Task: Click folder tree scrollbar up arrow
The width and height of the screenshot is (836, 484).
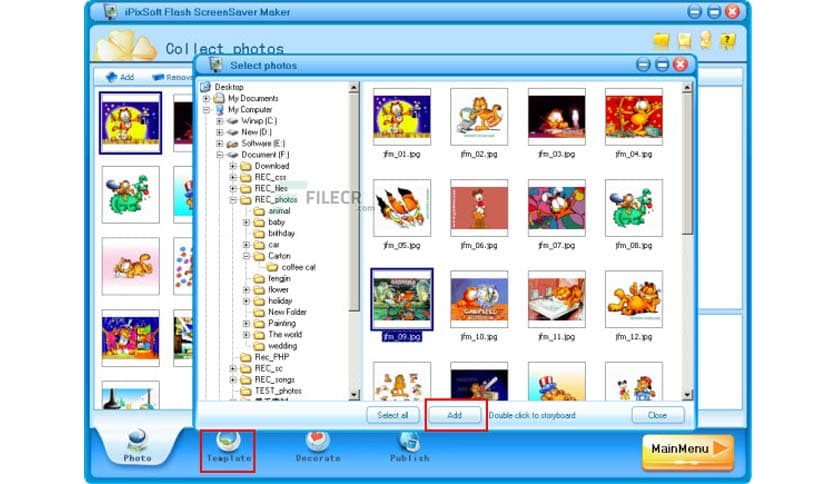Action: point(354,87)
